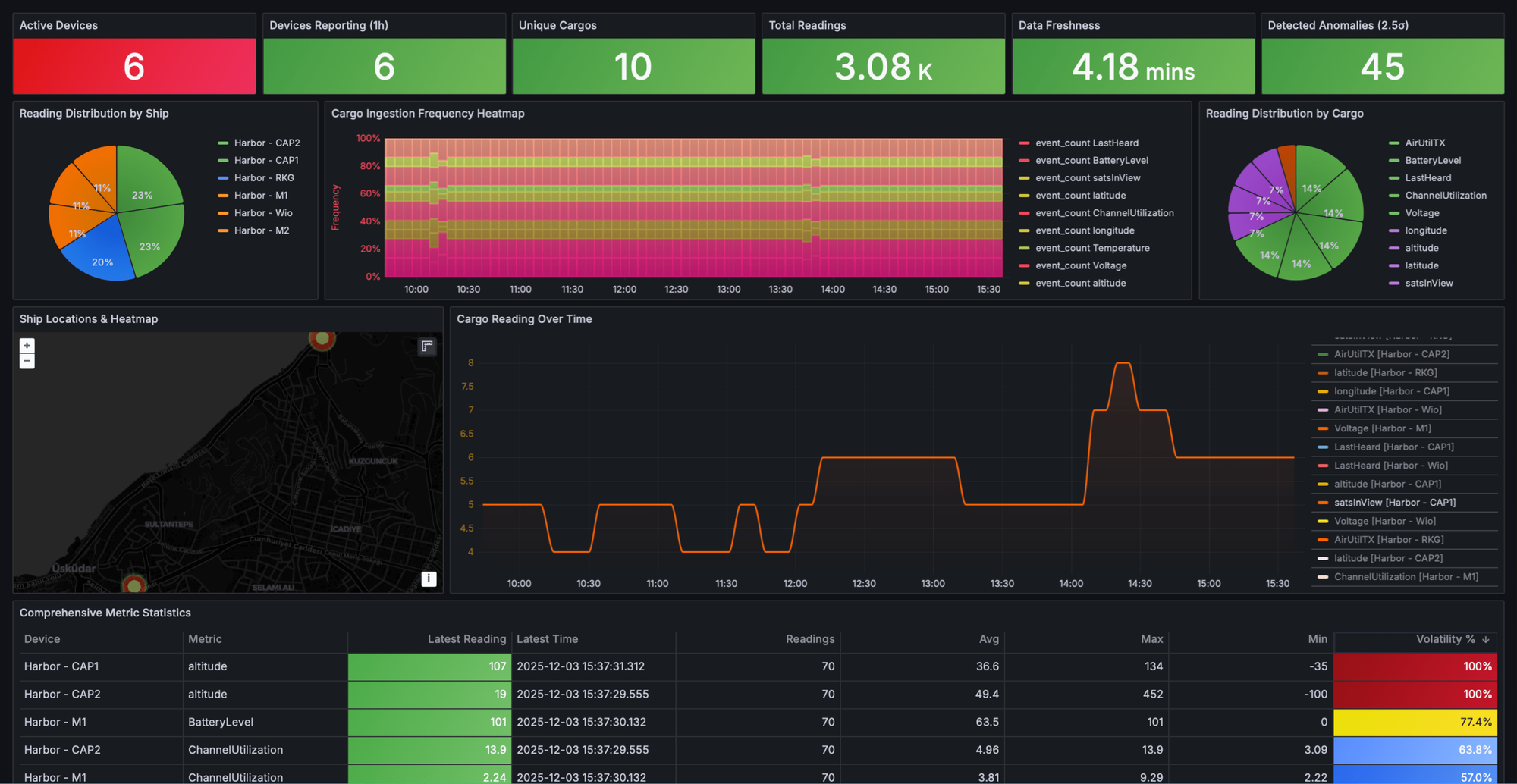The width and height of the screenshot is (1517, 784).
Task: Zoom in on the Ship Locations map
Action: (27, 346)
